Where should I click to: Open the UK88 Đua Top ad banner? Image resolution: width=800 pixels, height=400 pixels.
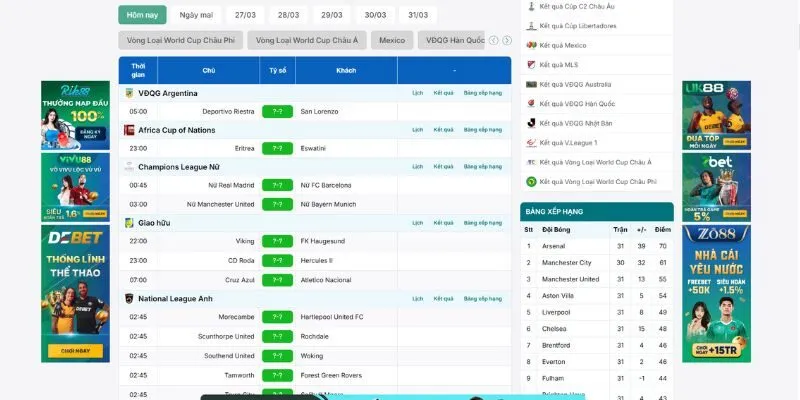[x=716, y=115]
